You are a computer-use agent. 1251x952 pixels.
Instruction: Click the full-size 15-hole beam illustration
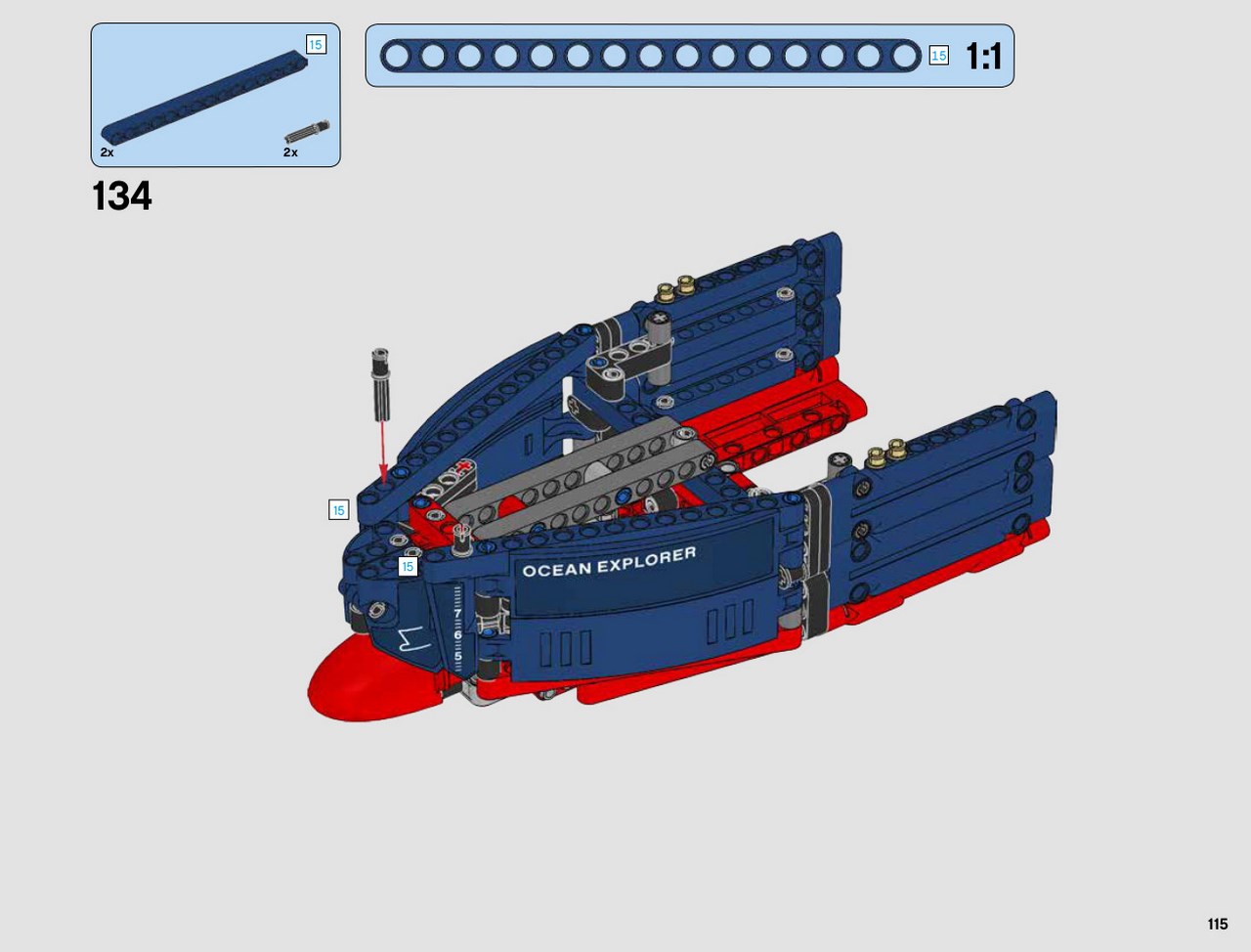coord(650,56)
